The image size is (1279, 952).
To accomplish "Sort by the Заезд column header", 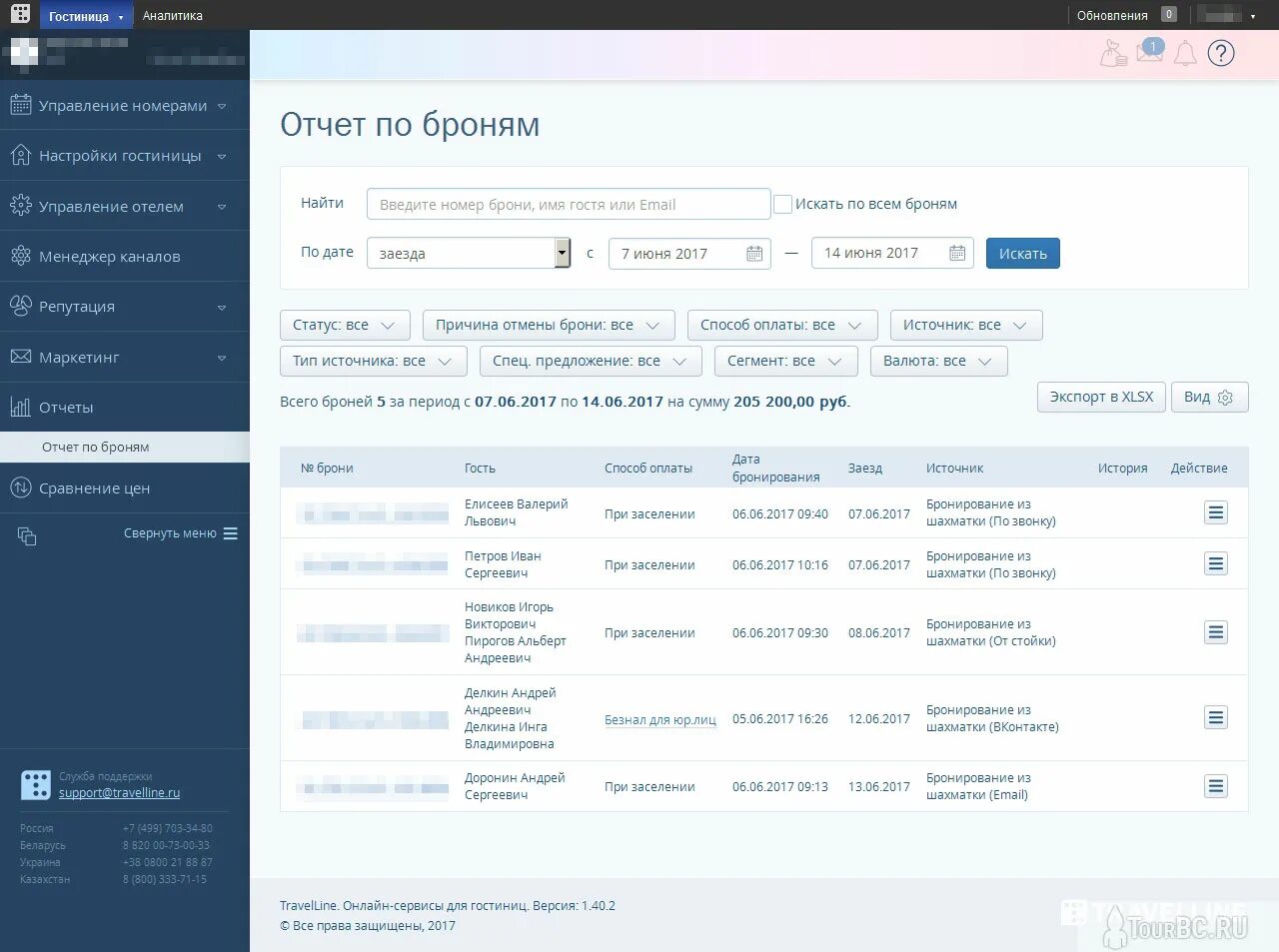I will [x=865, y=468].
